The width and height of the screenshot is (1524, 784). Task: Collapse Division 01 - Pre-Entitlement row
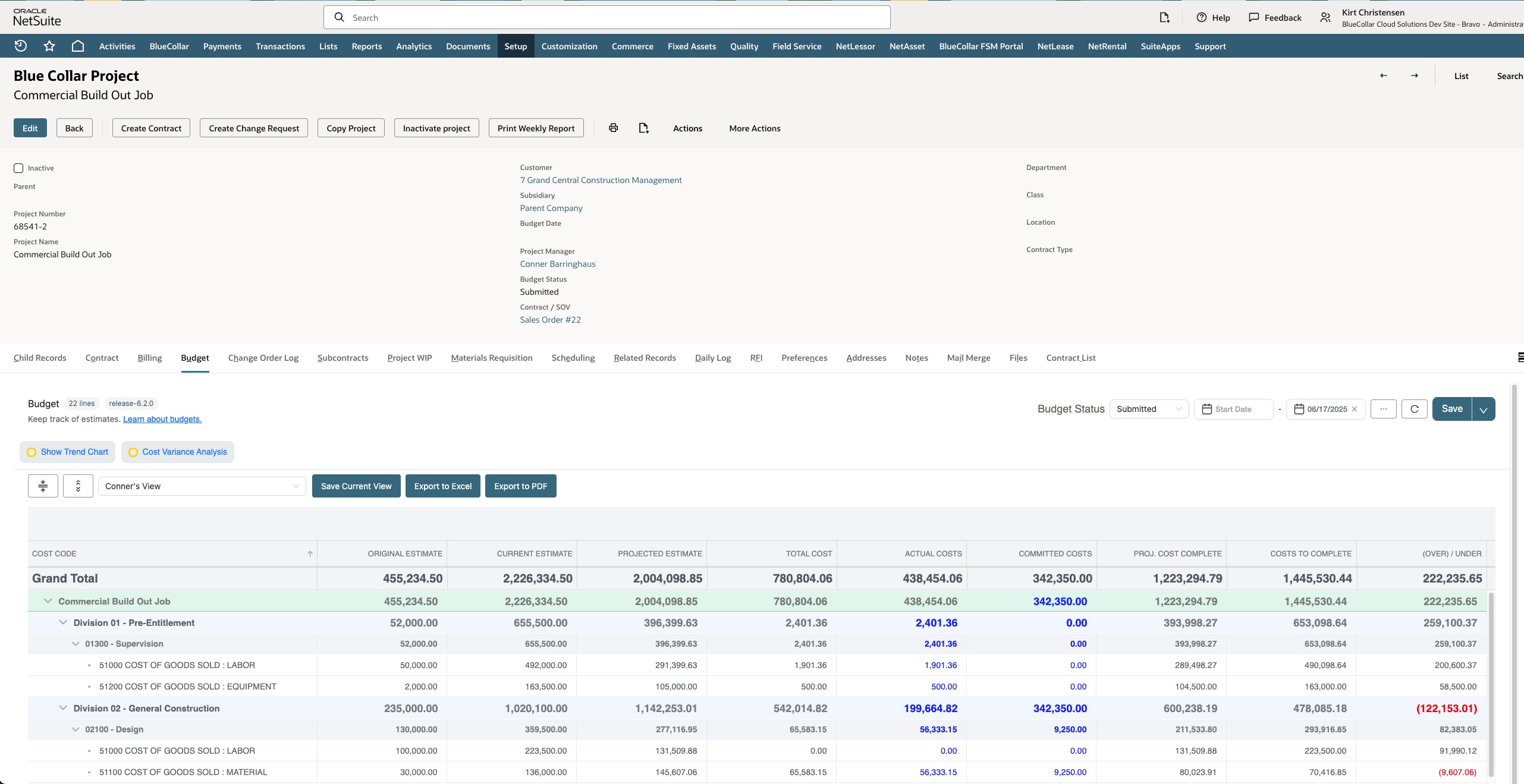click(x=63, y=622)
